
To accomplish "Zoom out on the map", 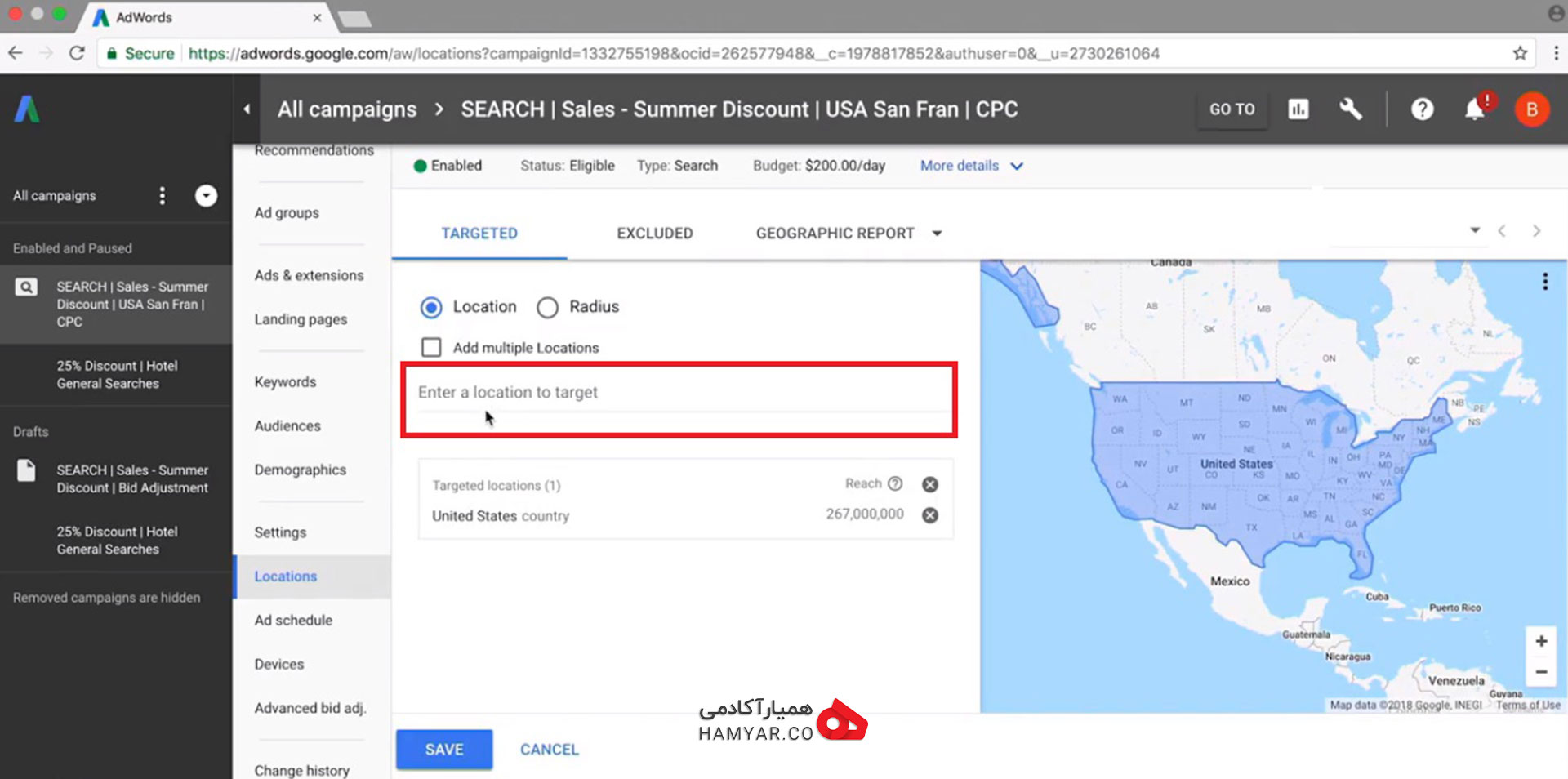I will point(1541,672).
